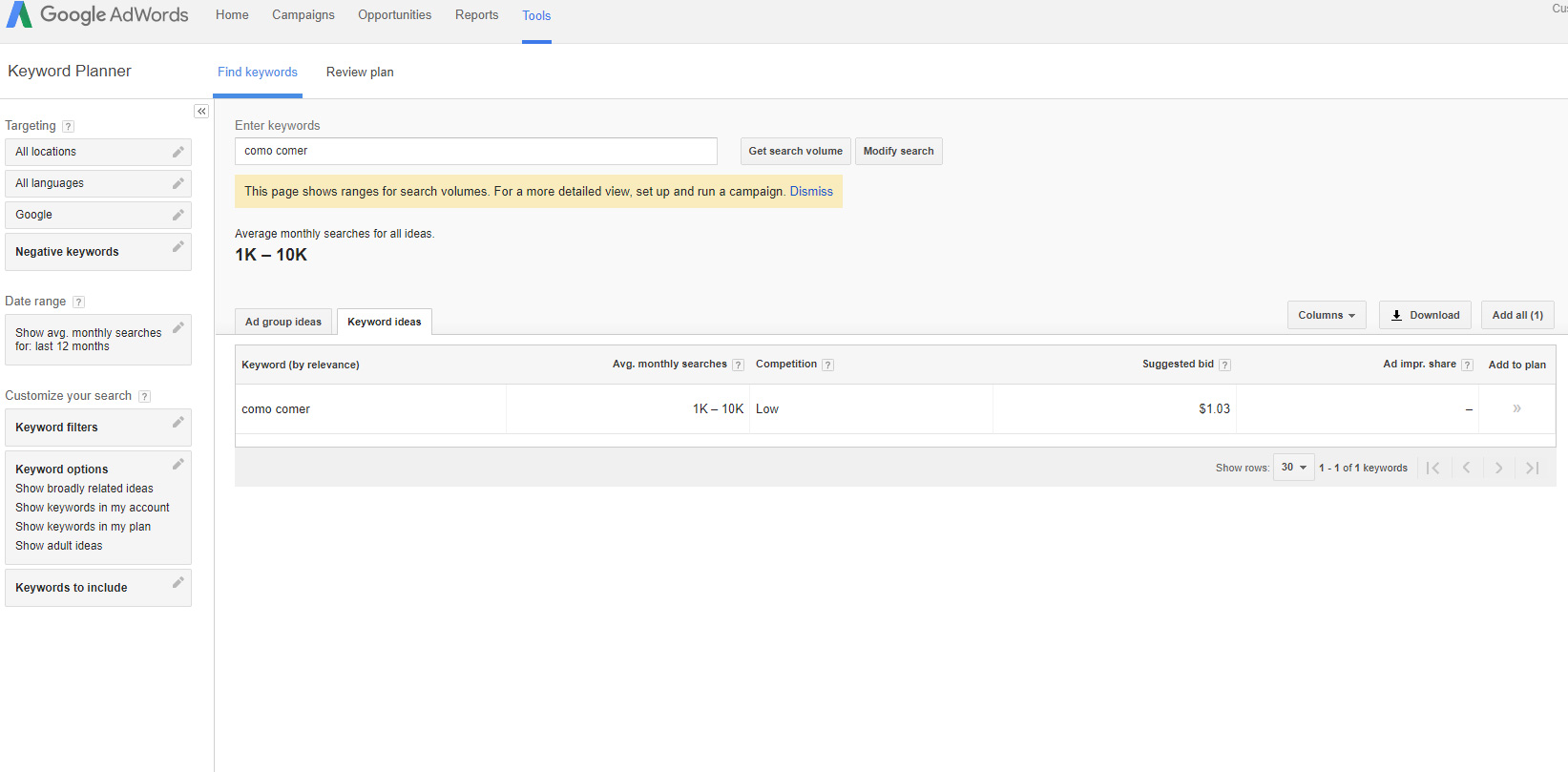Open Negative keywords setting

[x=98, y=252]
